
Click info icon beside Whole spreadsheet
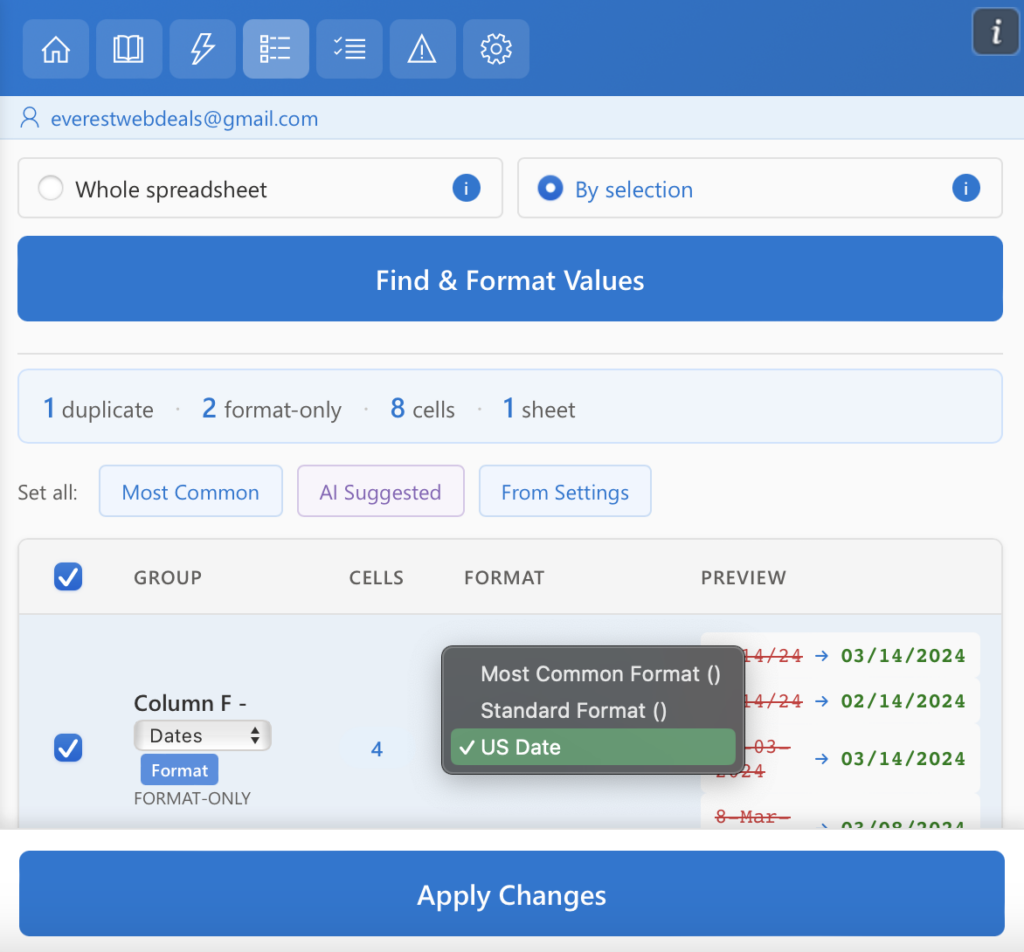[x=466, y=188]
